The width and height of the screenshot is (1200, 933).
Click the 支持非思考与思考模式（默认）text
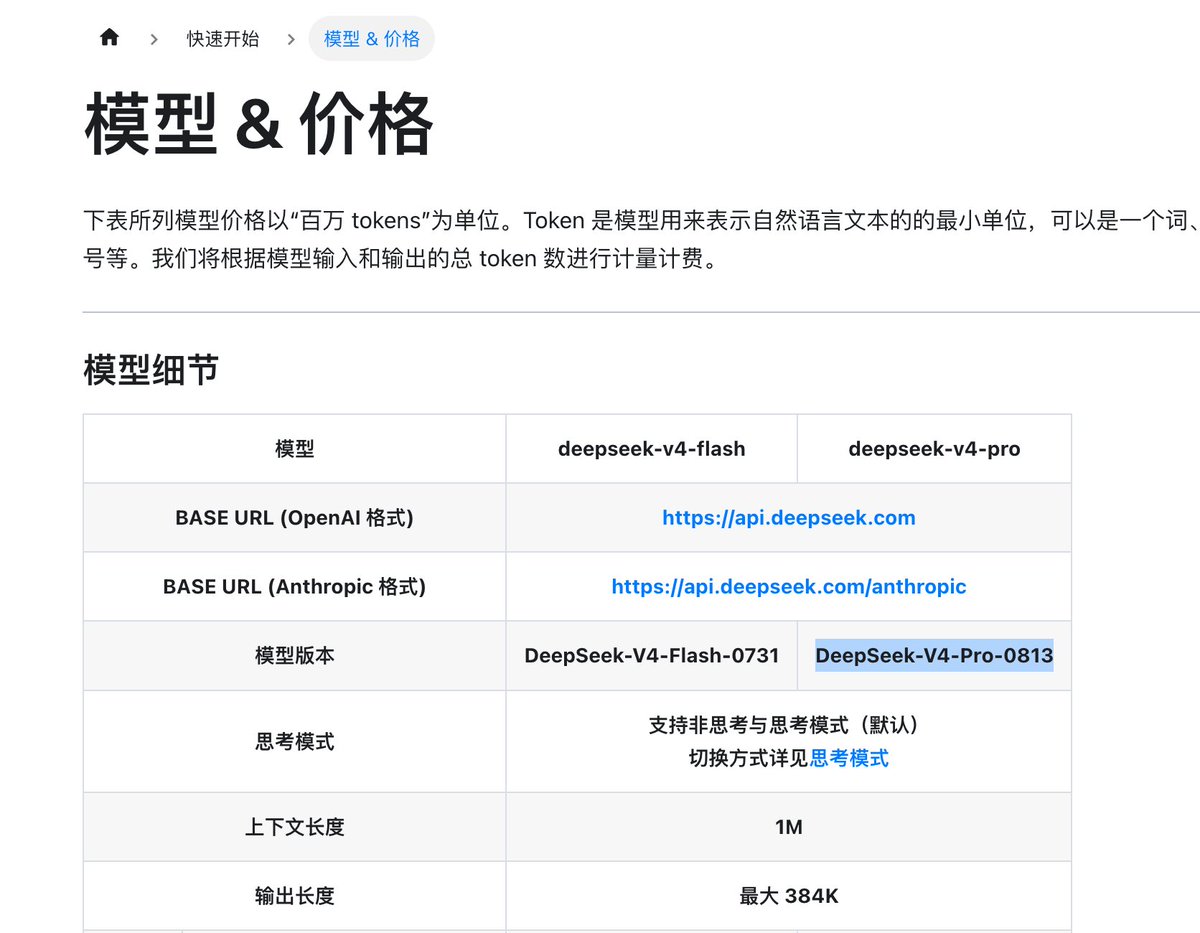tap(789, 724)
